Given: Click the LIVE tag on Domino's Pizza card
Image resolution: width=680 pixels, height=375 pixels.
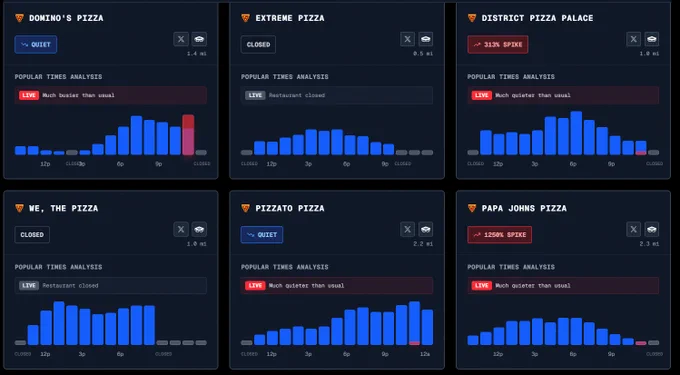Looking at the screenshot, I should [x=29, y=95].
